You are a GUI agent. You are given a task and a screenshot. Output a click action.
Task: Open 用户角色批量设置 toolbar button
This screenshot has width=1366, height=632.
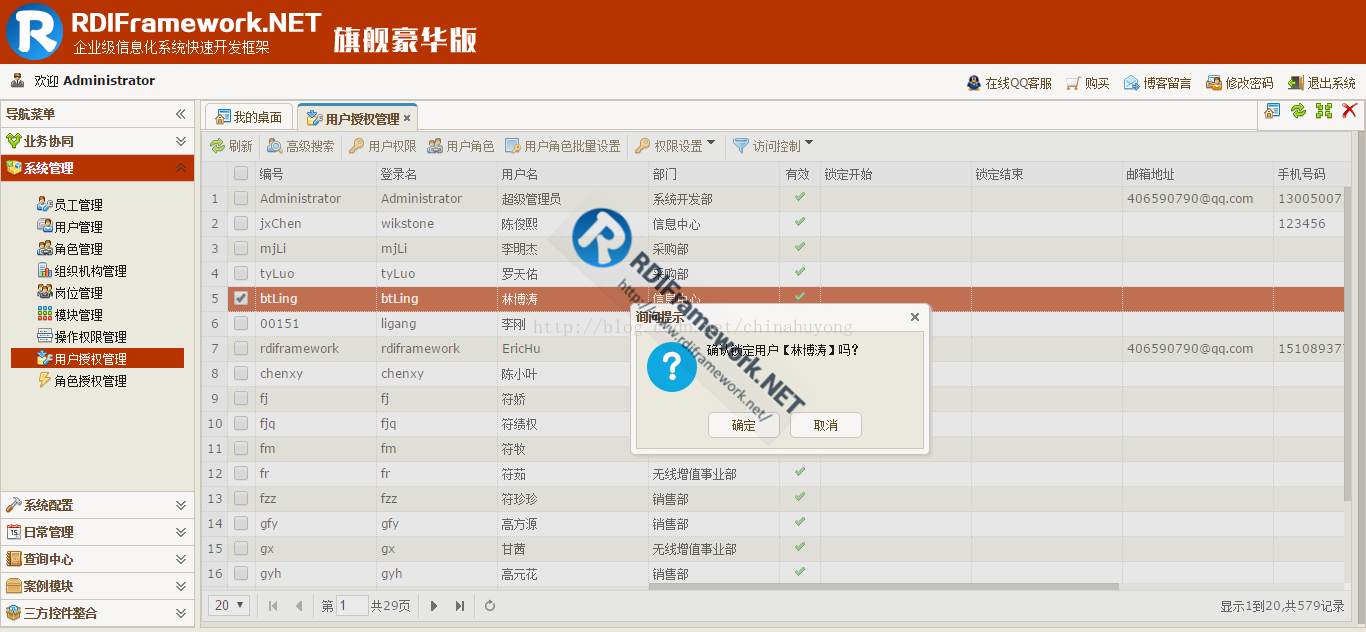pyautogui.click(x=563, y=146)
